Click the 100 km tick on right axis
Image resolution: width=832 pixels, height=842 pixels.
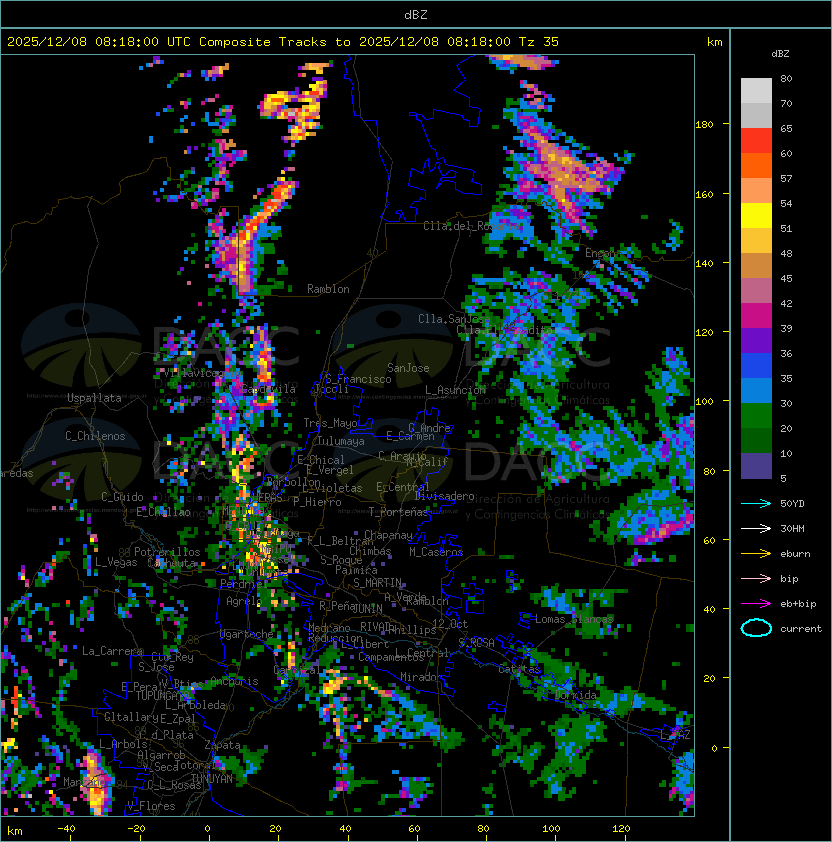click(x=705, y=402)
